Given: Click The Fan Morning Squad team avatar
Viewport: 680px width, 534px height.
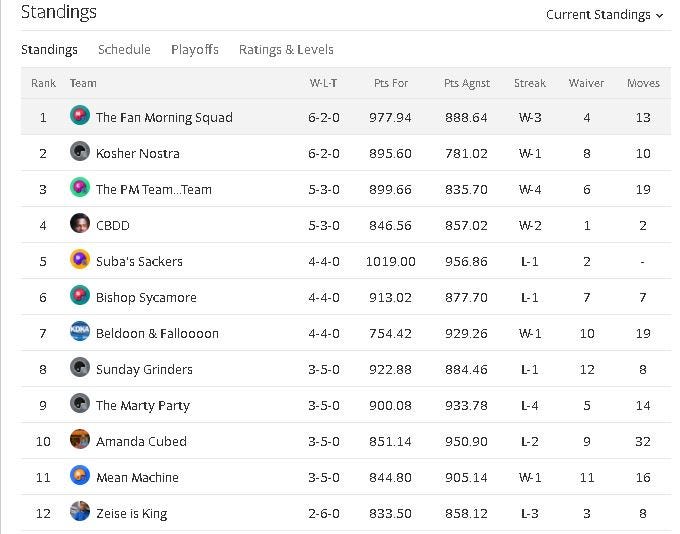Looking at the screenshot, I should tap(80, 115).
